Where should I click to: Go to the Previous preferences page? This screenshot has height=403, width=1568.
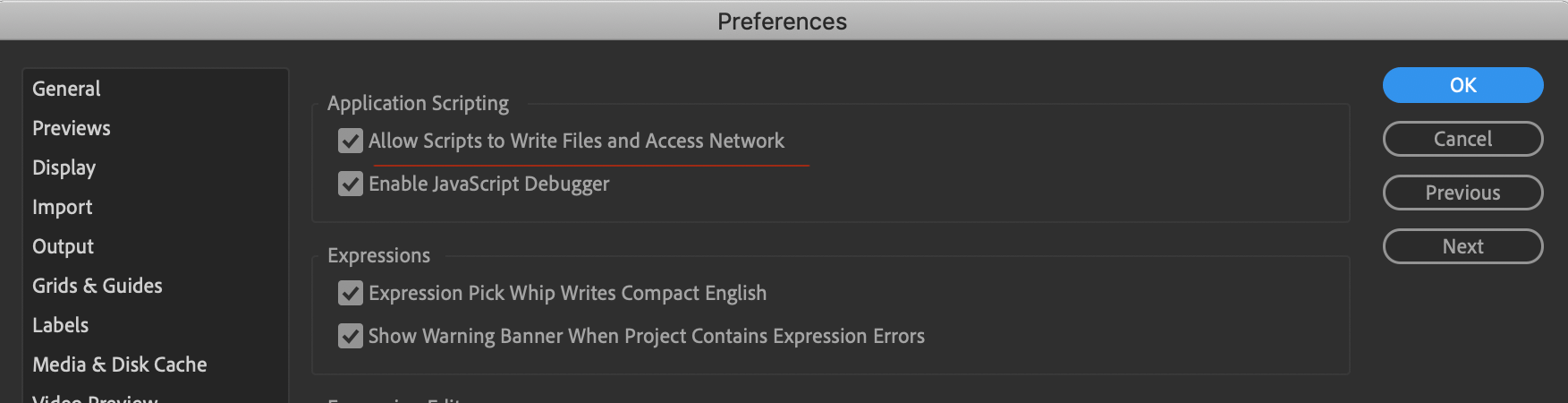(1462, 193)
